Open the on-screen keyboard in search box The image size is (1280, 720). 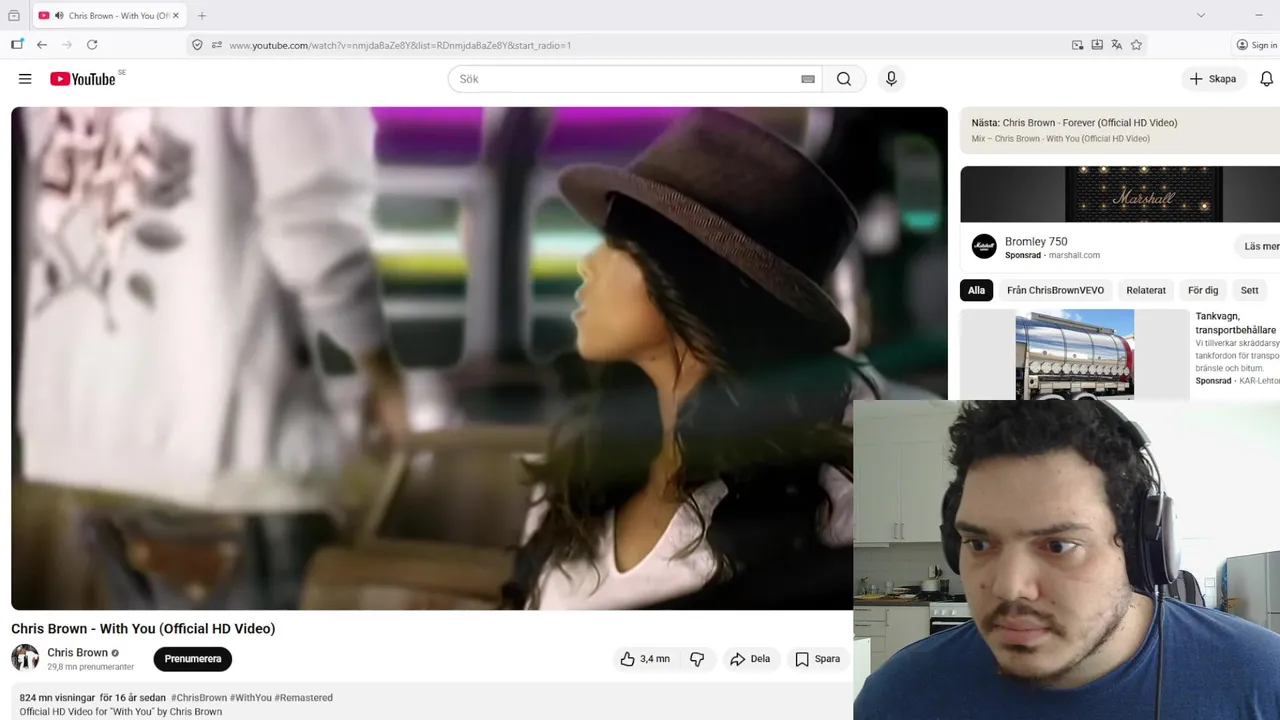[x=808, y=79]
